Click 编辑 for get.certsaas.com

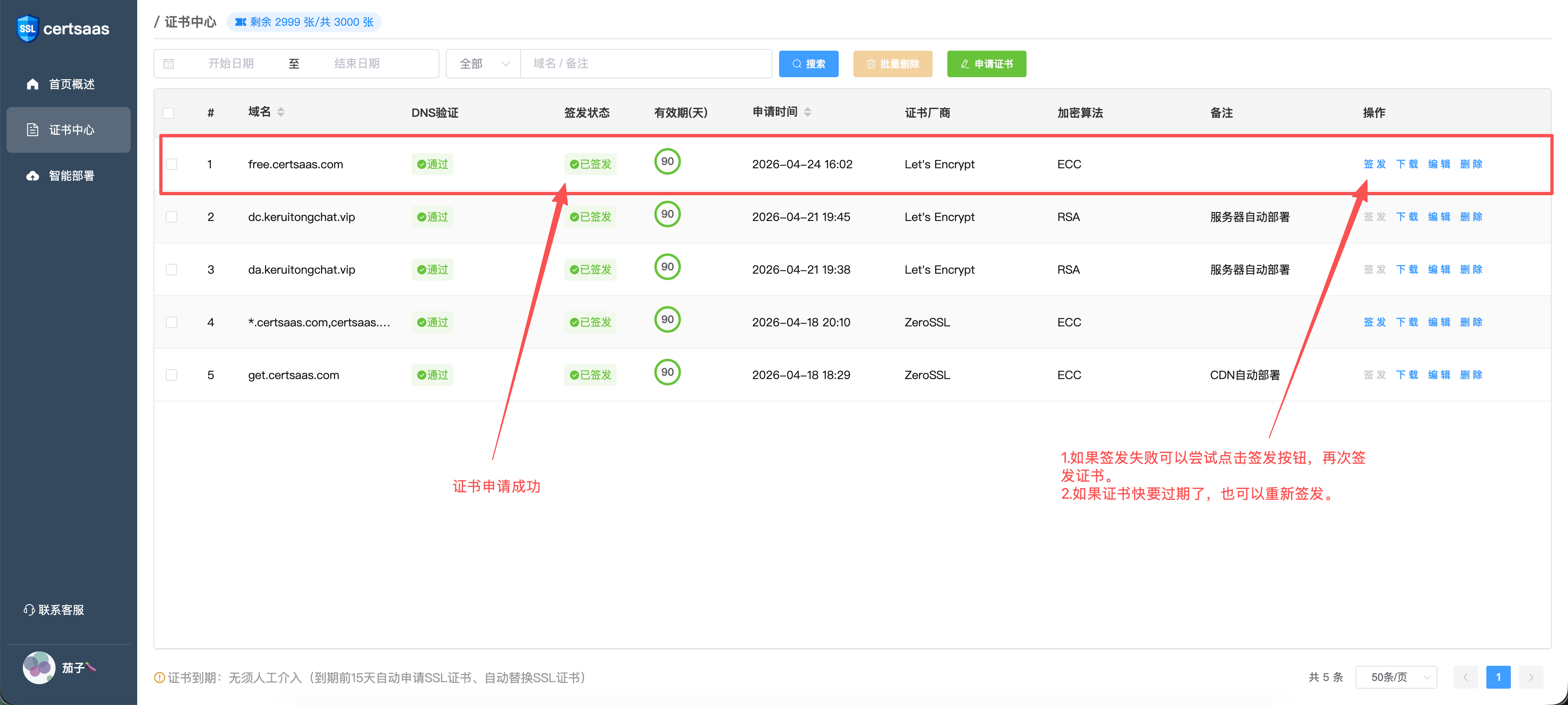pos(1439,375)
